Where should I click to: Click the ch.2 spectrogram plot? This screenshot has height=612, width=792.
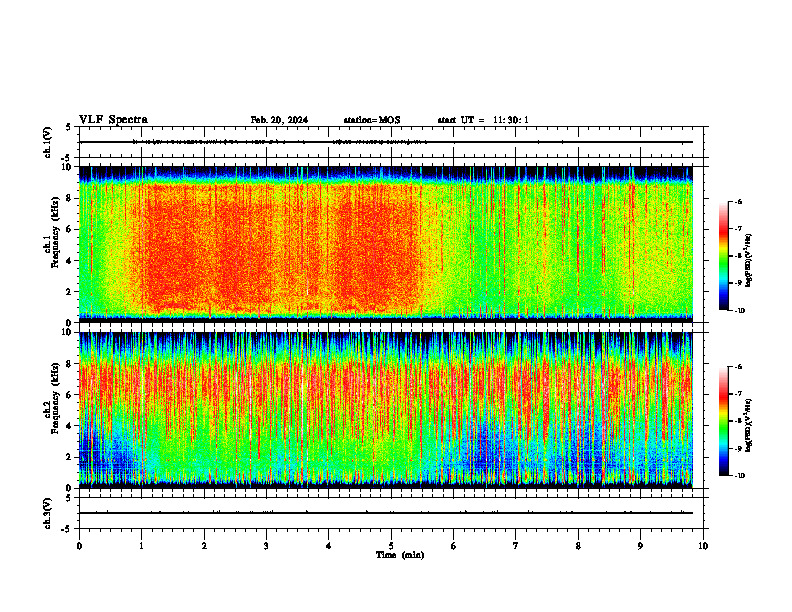click(x=386, y=410)
